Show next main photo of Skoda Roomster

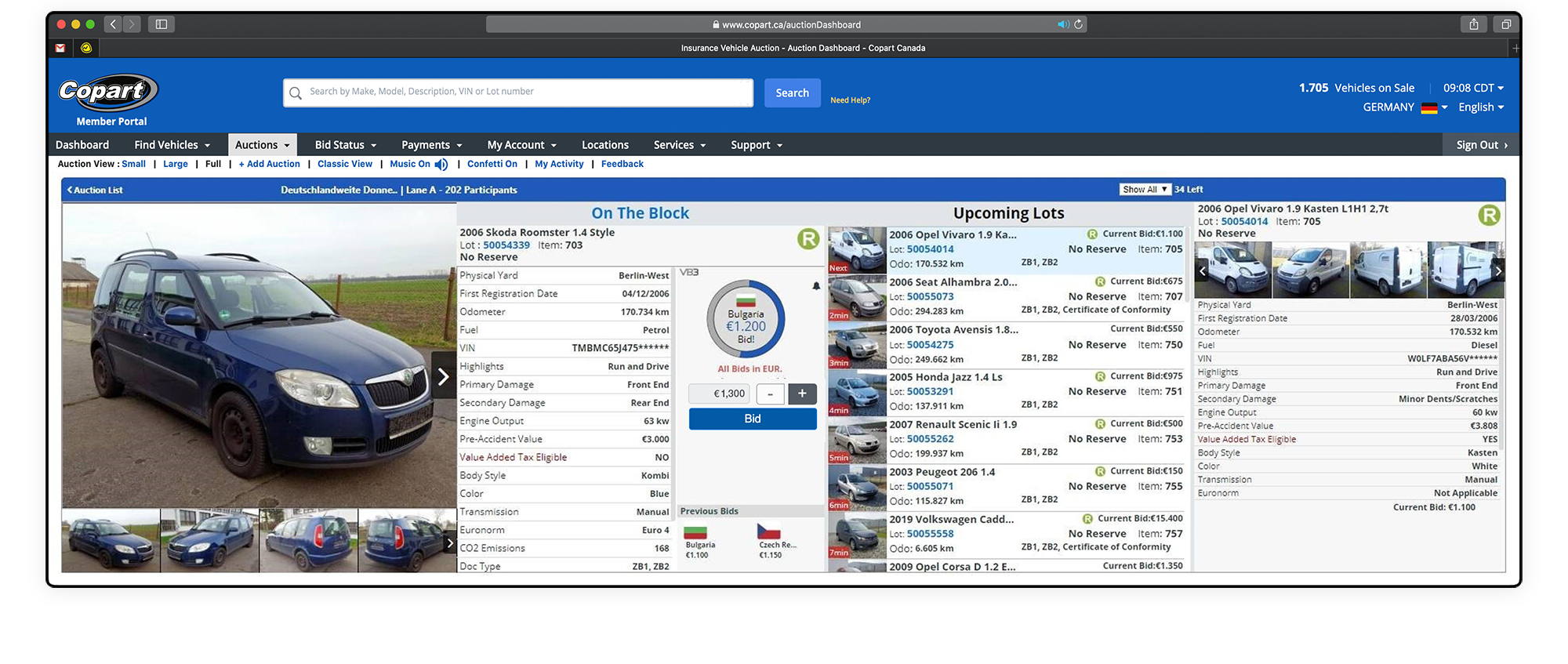coord(443,377)
